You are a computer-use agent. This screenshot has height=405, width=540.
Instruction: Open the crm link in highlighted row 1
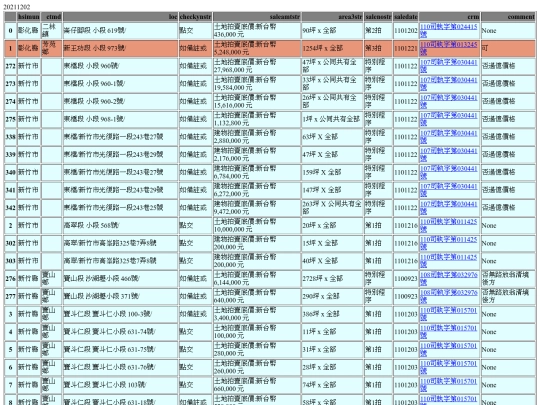(449, 48)
